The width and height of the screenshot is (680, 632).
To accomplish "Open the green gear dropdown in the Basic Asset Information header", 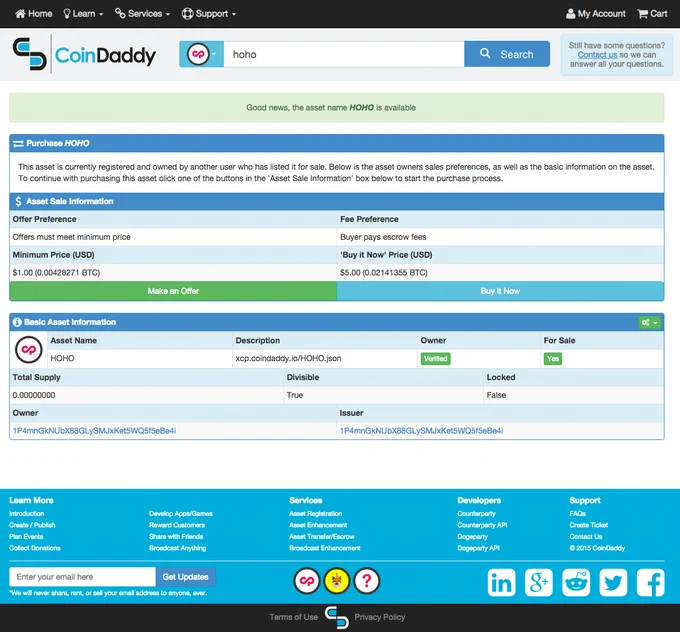I will point(650,322).
